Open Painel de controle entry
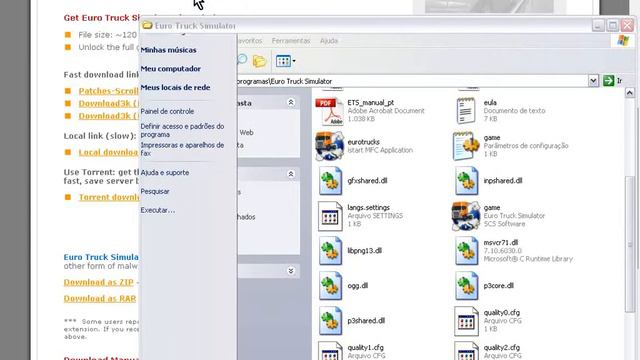This screenshot has width=640, height=360. point(167,111)
